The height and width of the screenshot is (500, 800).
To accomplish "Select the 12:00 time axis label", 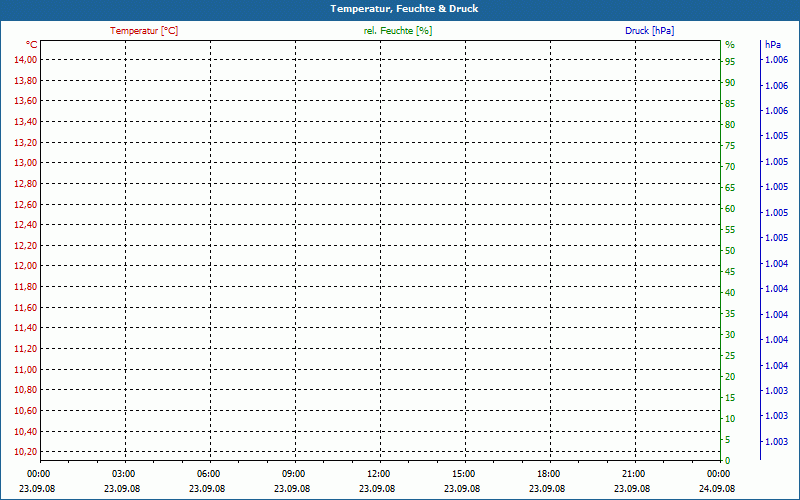I will click(378, 474).
